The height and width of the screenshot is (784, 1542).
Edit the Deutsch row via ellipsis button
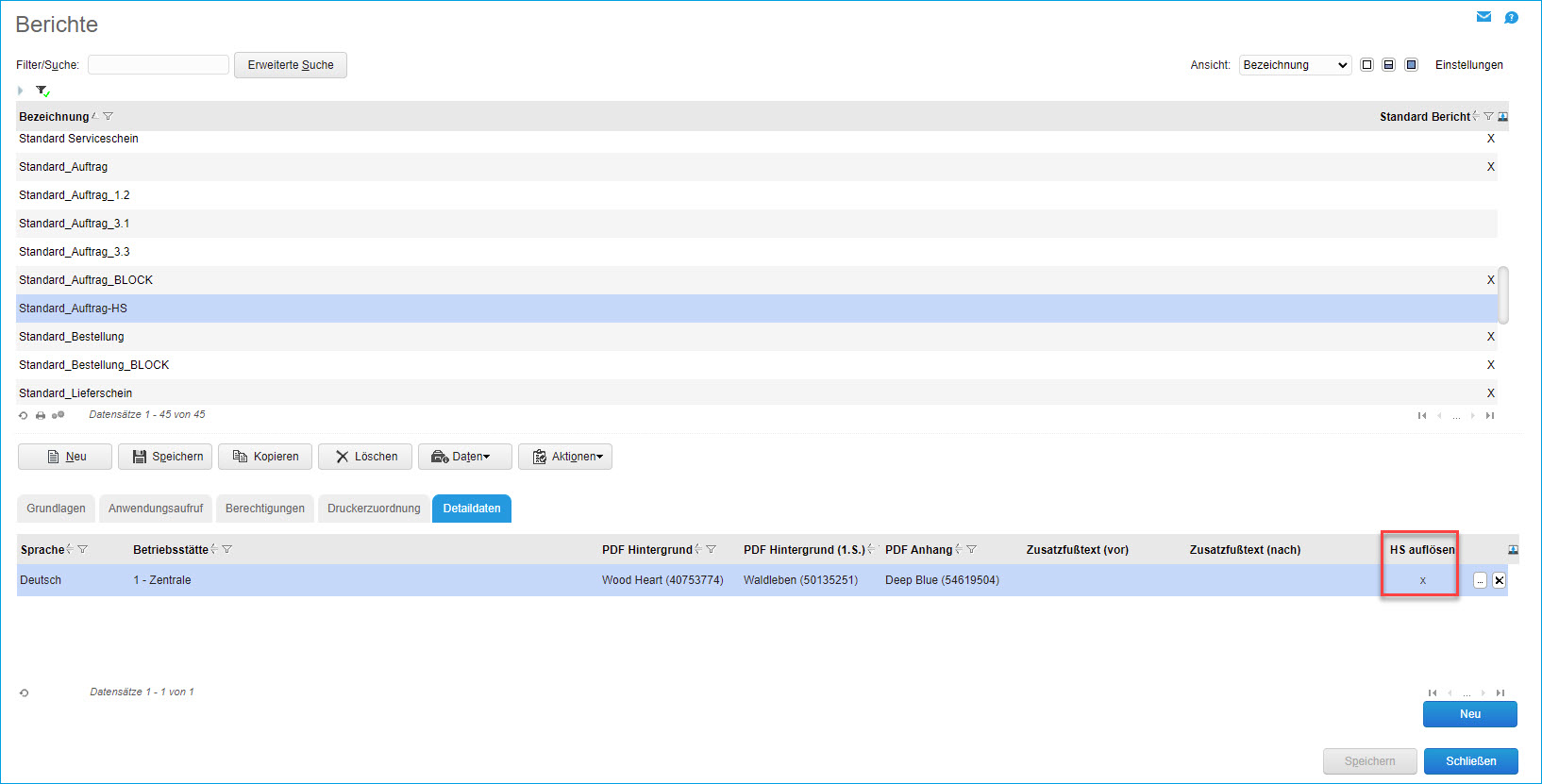pos(1480,580)
